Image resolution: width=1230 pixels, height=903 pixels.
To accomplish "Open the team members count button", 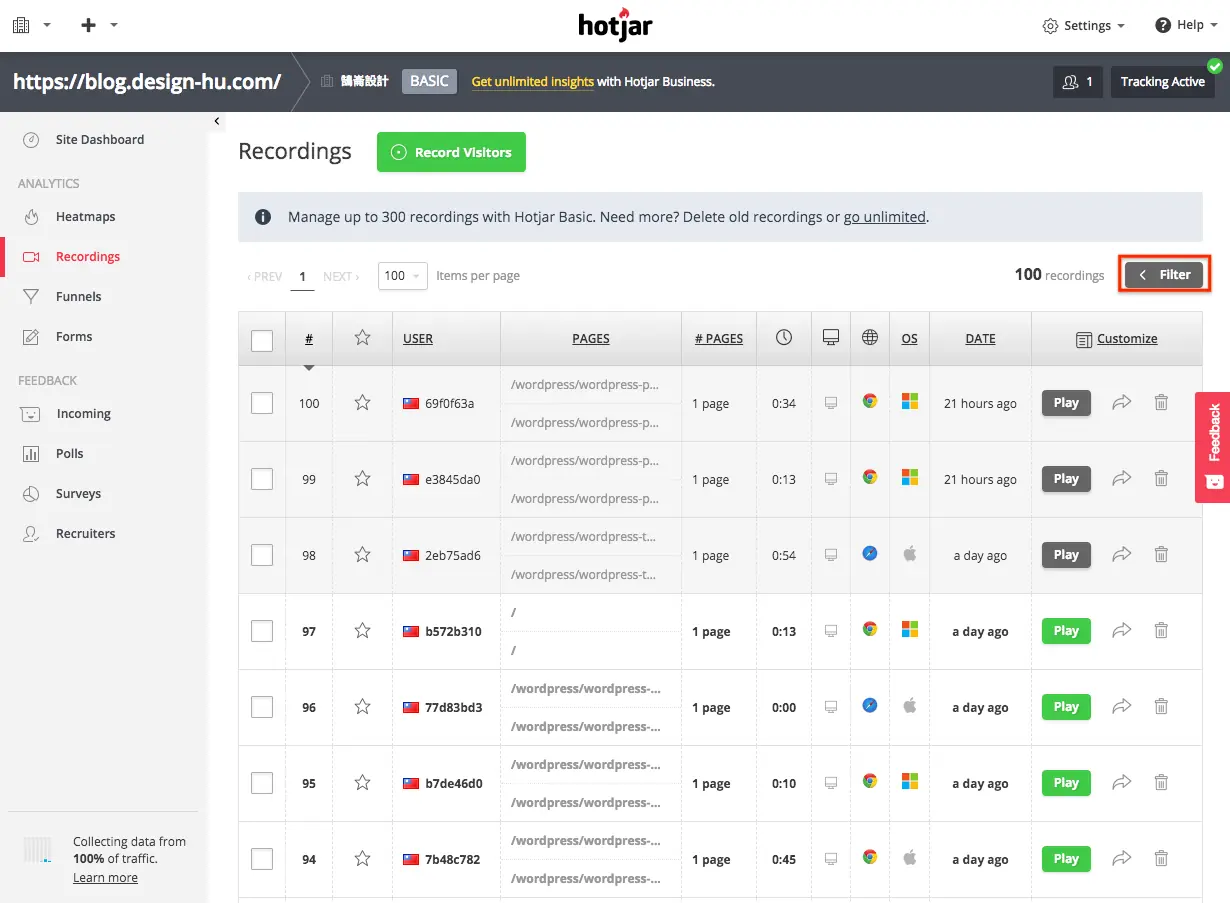I will (1078, 82).
